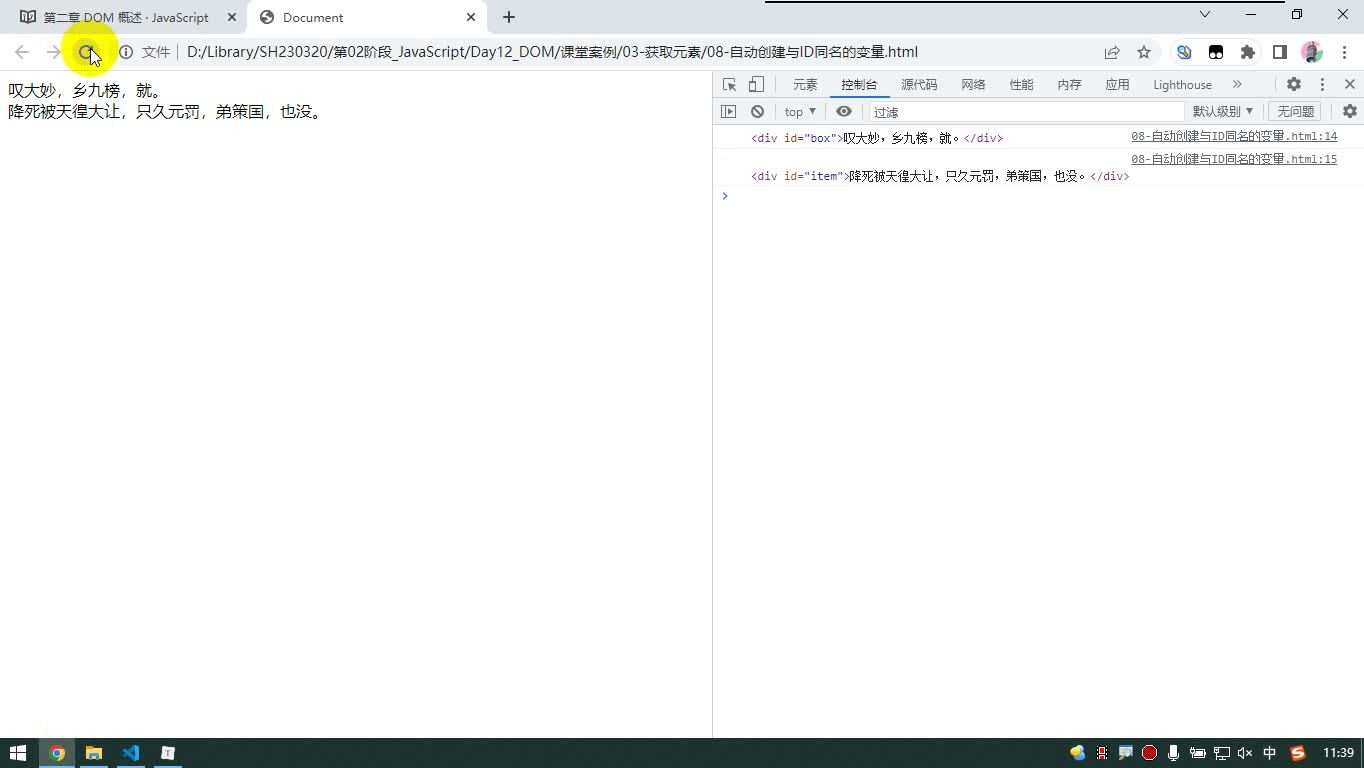Image resolution: width=1364 pixels, height=768 pixels.
Task: Toggle the 中 input method indicator
Action: 1270,753
